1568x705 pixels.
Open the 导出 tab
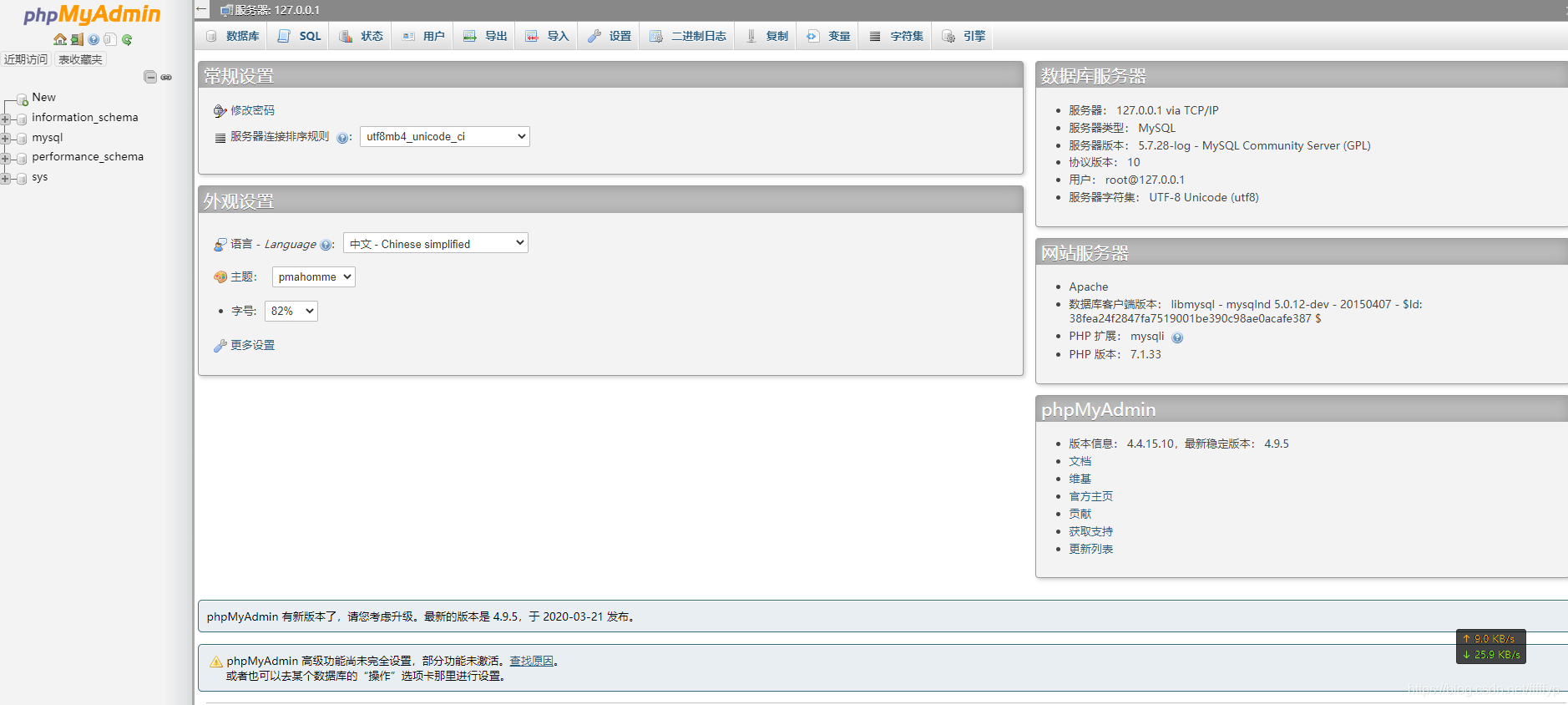coord(485,36)
